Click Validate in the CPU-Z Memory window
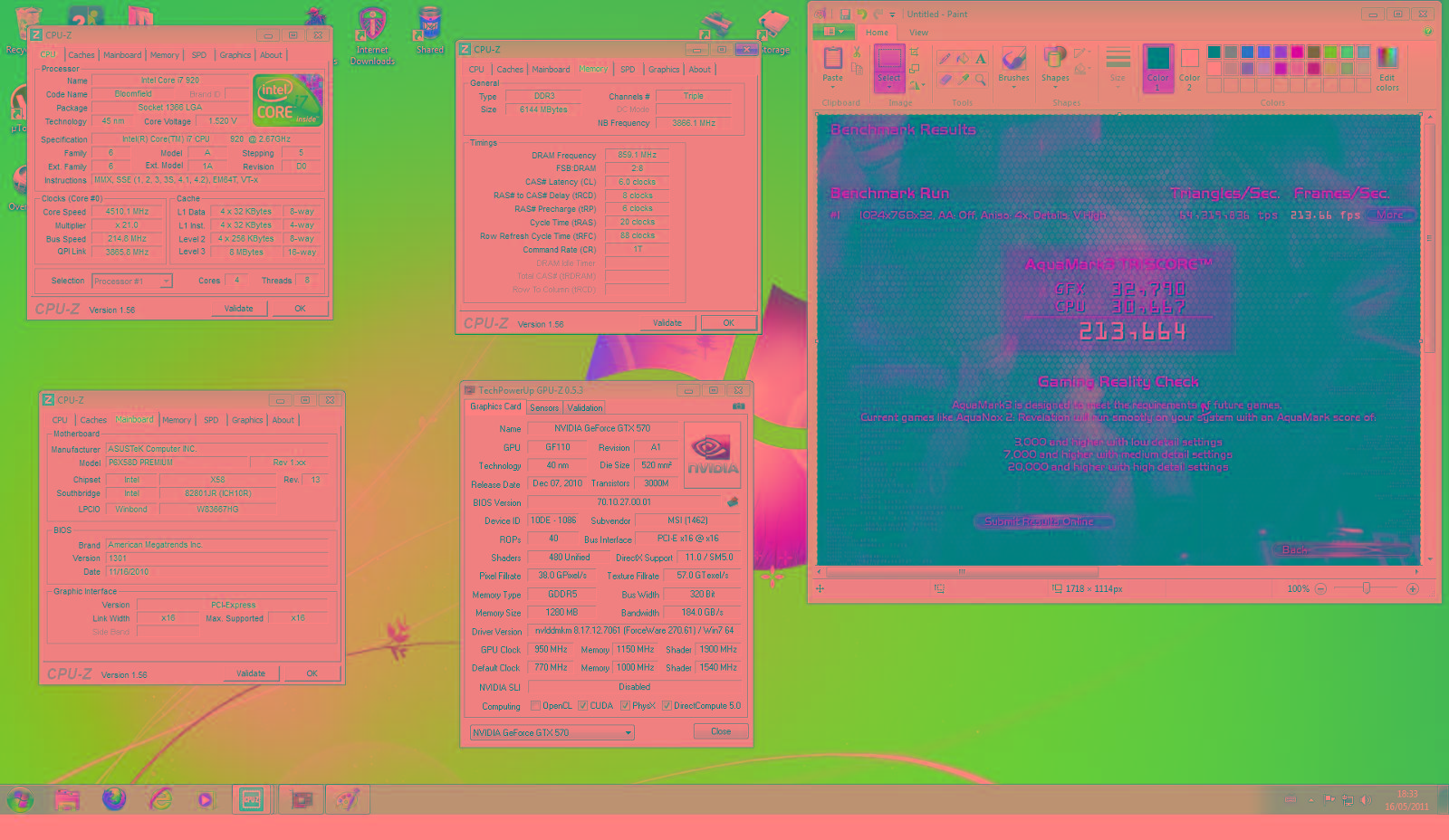This screenshot has height=840, width=1449. pos(667,323)
